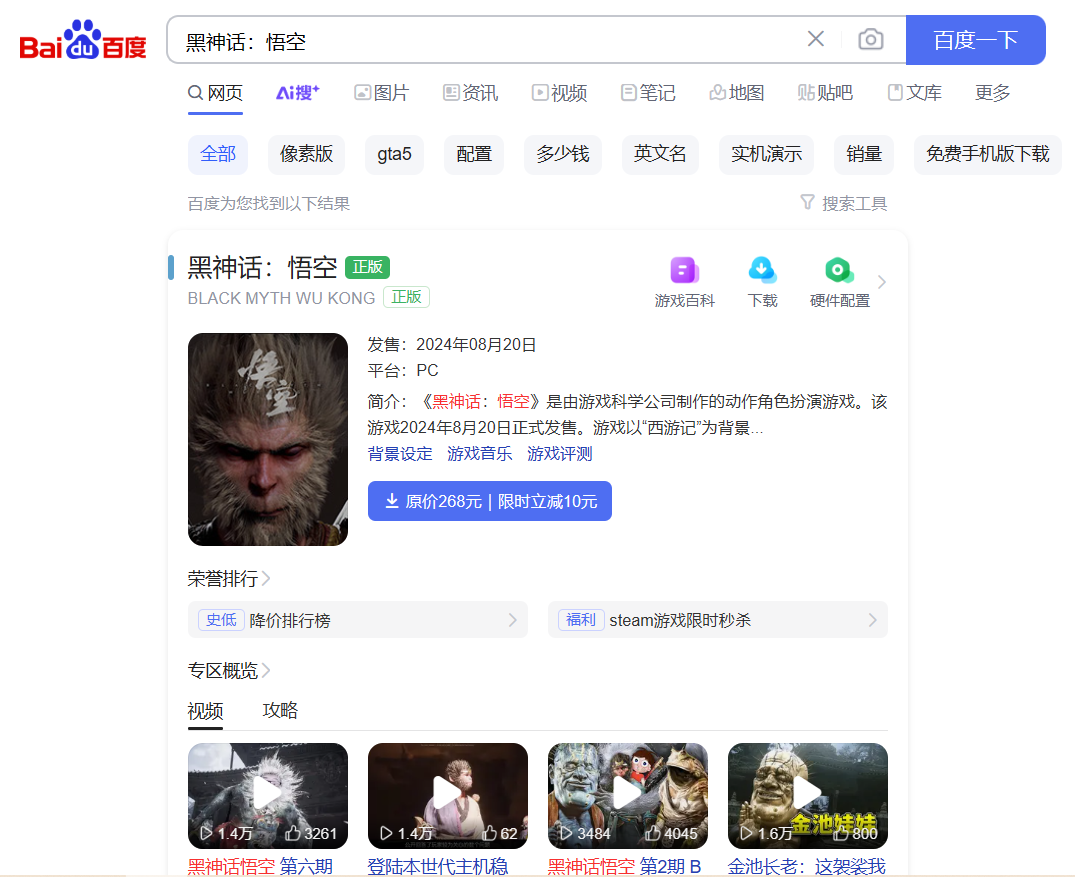The height and width of the screenshot is (877, 1075).
Task: Open 搜索工具 filter options
Action: tap(844, 203)
